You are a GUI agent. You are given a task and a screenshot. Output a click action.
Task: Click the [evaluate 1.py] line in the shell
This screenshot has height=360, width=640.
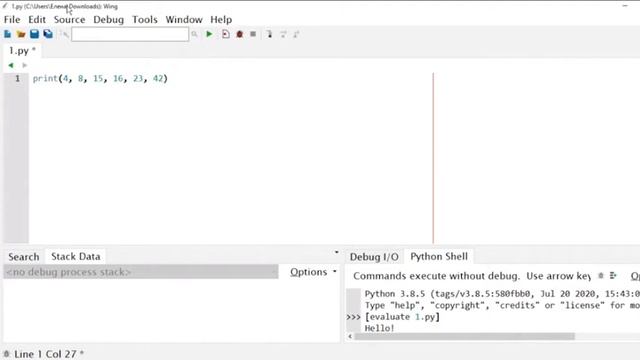[x=402, y=317]
